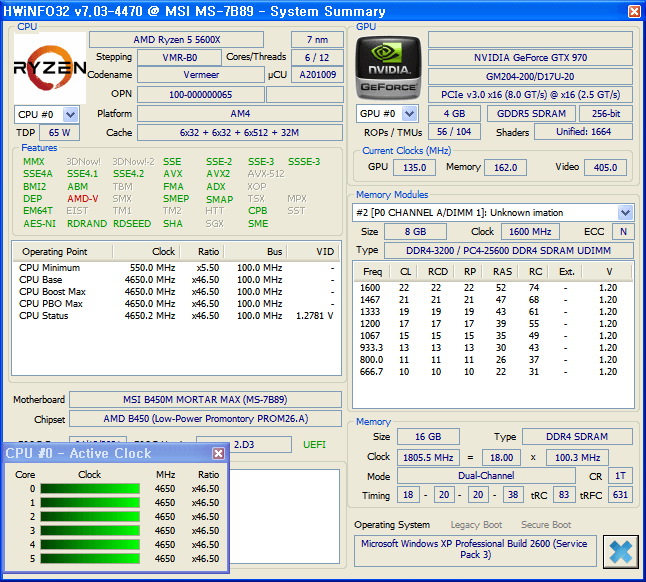Click the VID column header
This screenshot has height=582, width=646.
[x=314, y=252]
